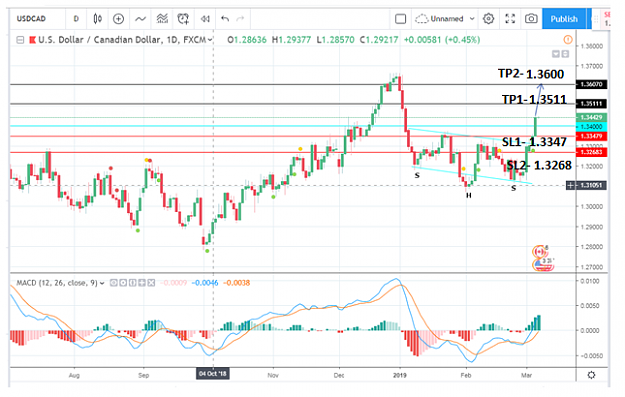Click the MACD histogram value -0.0009

173,283
